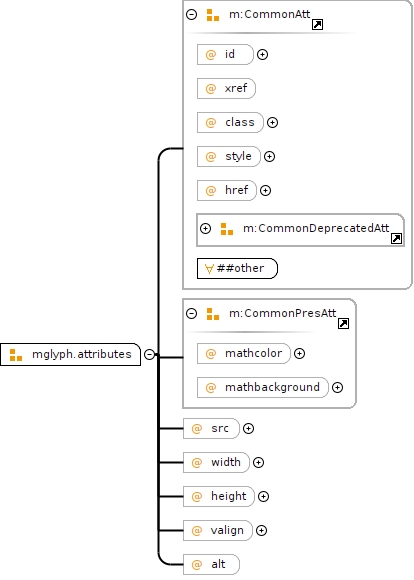Click the m:CommonAtt attribute group icon
414x580 pixels.
213,15
